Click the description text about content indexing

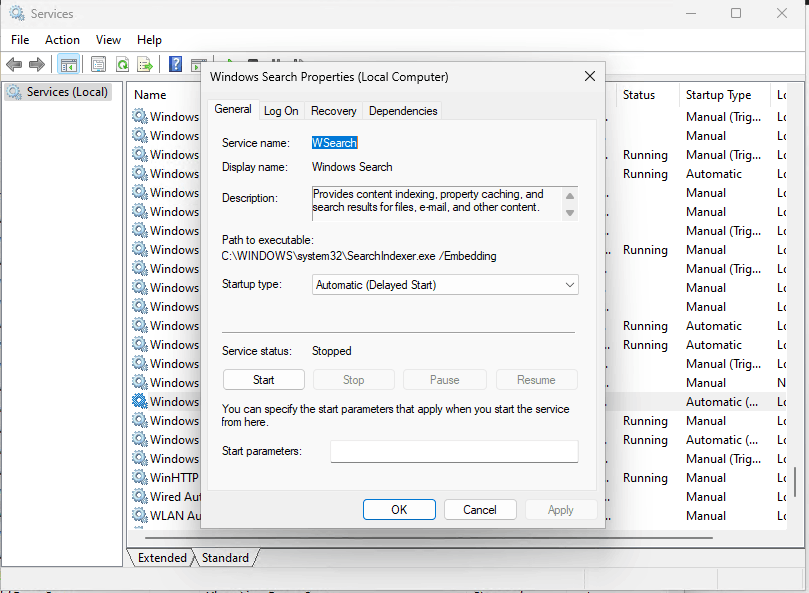pyautogui.click(x=428, y=201)
